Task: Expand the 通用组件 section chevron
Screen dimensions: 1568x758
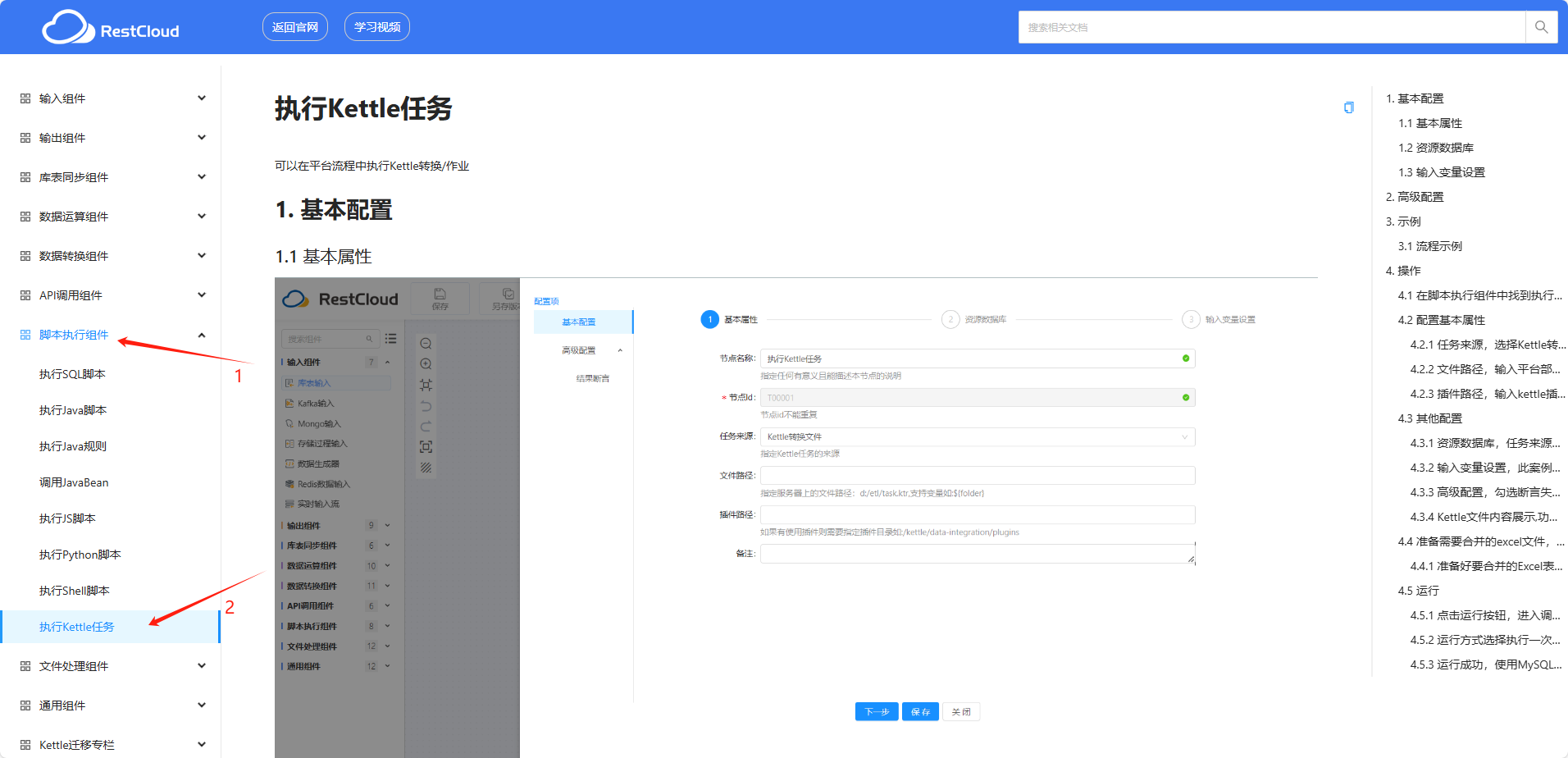Action: [202, 705]
